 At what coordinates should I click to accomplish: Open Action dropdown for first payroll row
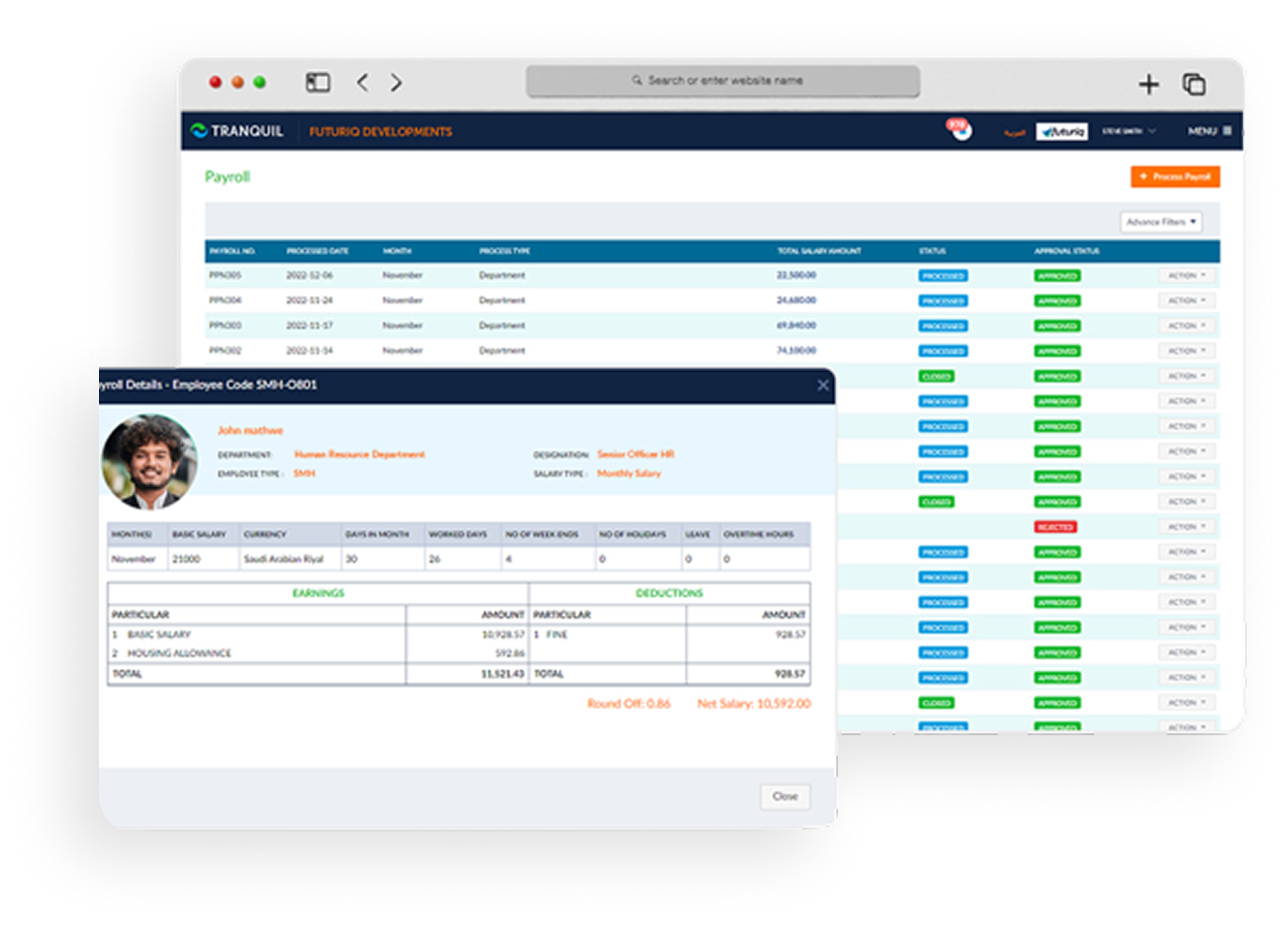pos(1186,276)
